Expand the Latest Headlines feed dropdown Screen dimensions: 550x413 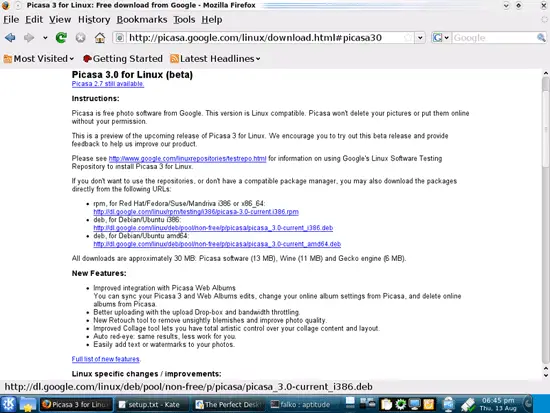pos(215,59)
